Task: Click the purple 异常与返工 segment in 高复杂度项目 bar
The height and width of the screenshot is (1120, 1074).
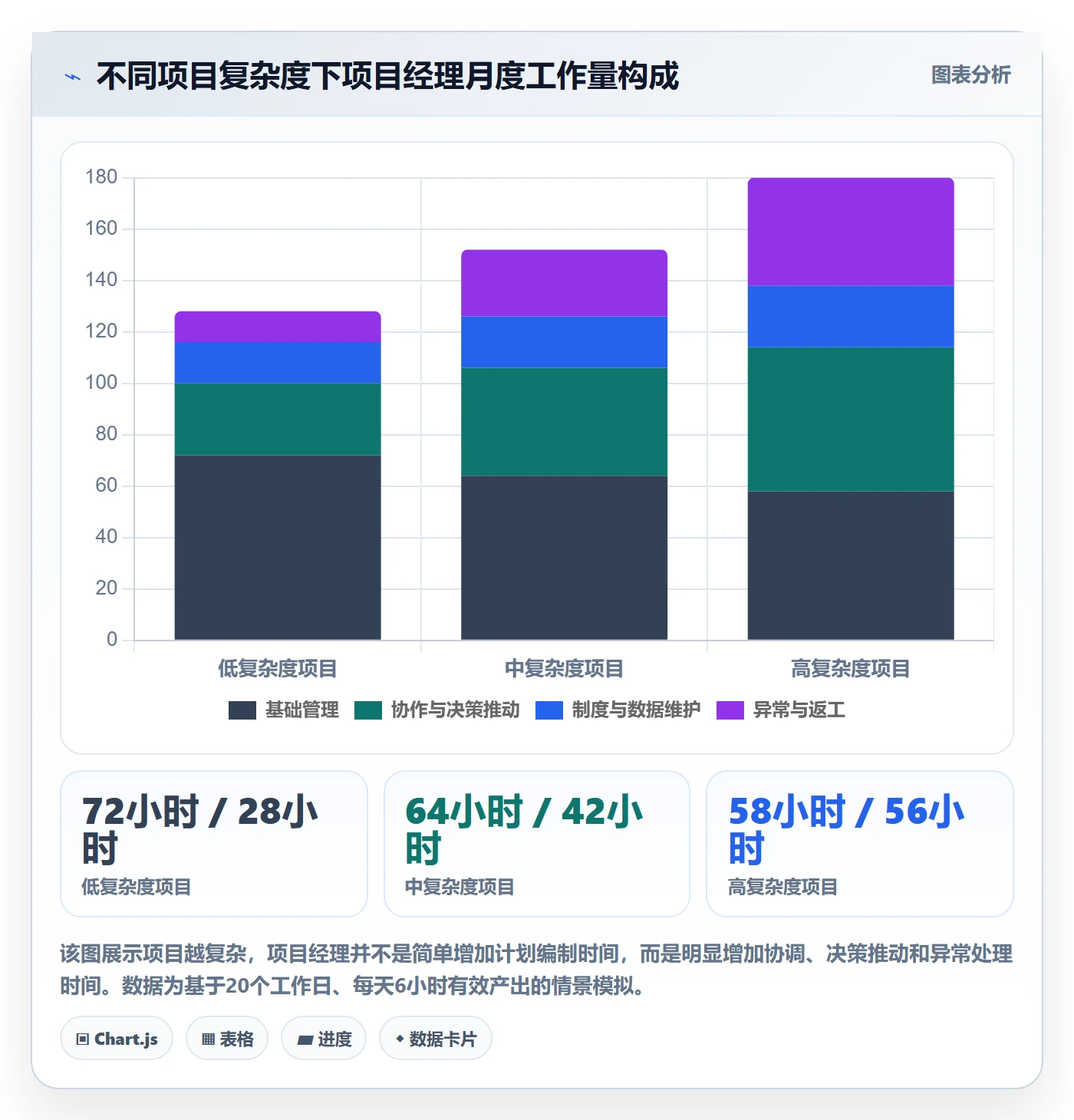Action: 851,232
